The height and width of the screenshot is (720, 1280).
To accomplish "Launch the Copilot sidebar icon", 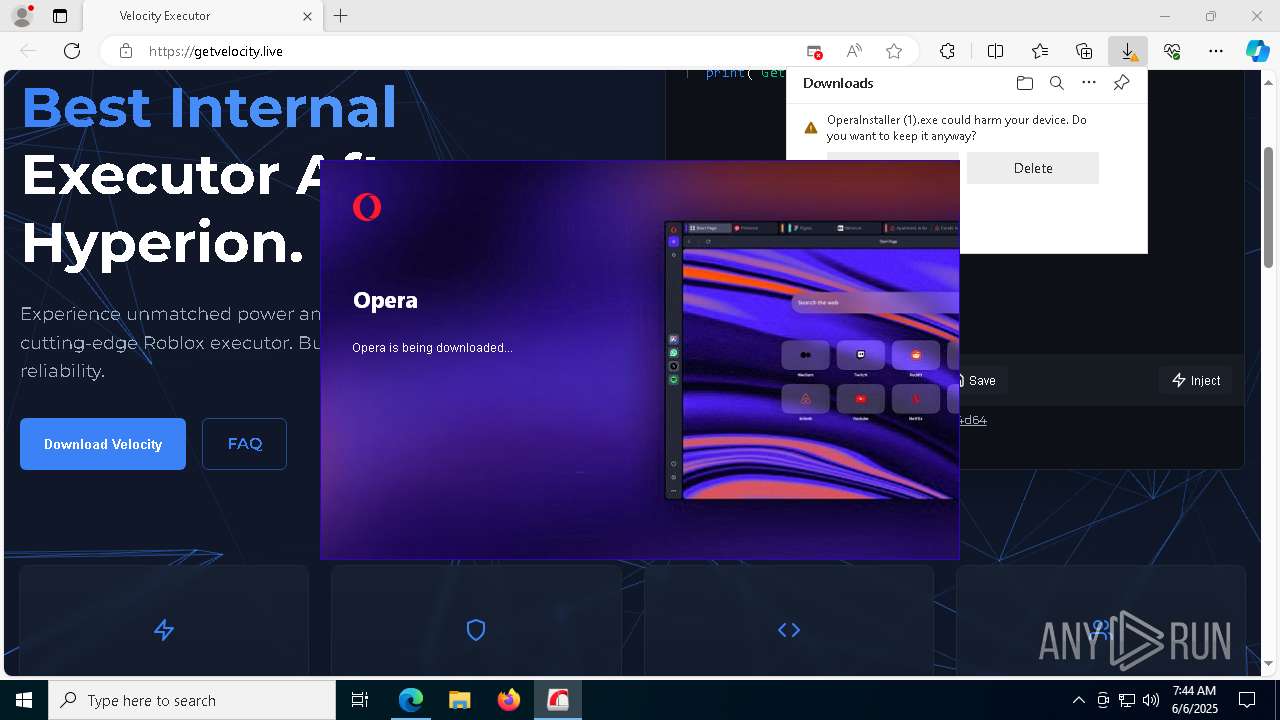I will 1257,51.
